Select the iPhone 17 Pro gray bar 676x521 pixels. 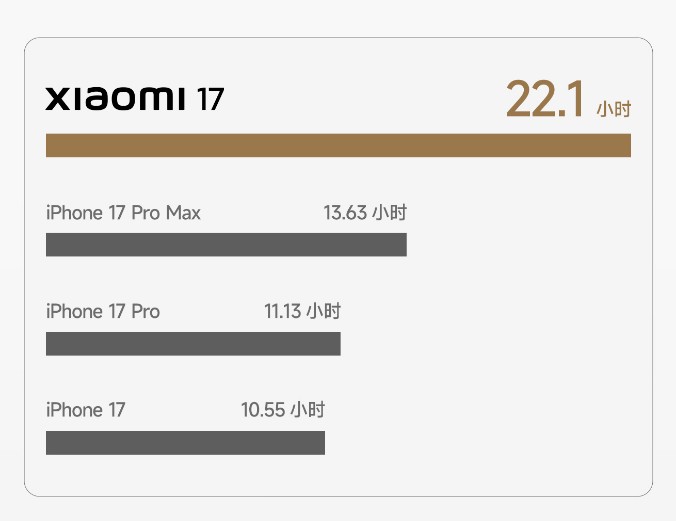[193, 343]
